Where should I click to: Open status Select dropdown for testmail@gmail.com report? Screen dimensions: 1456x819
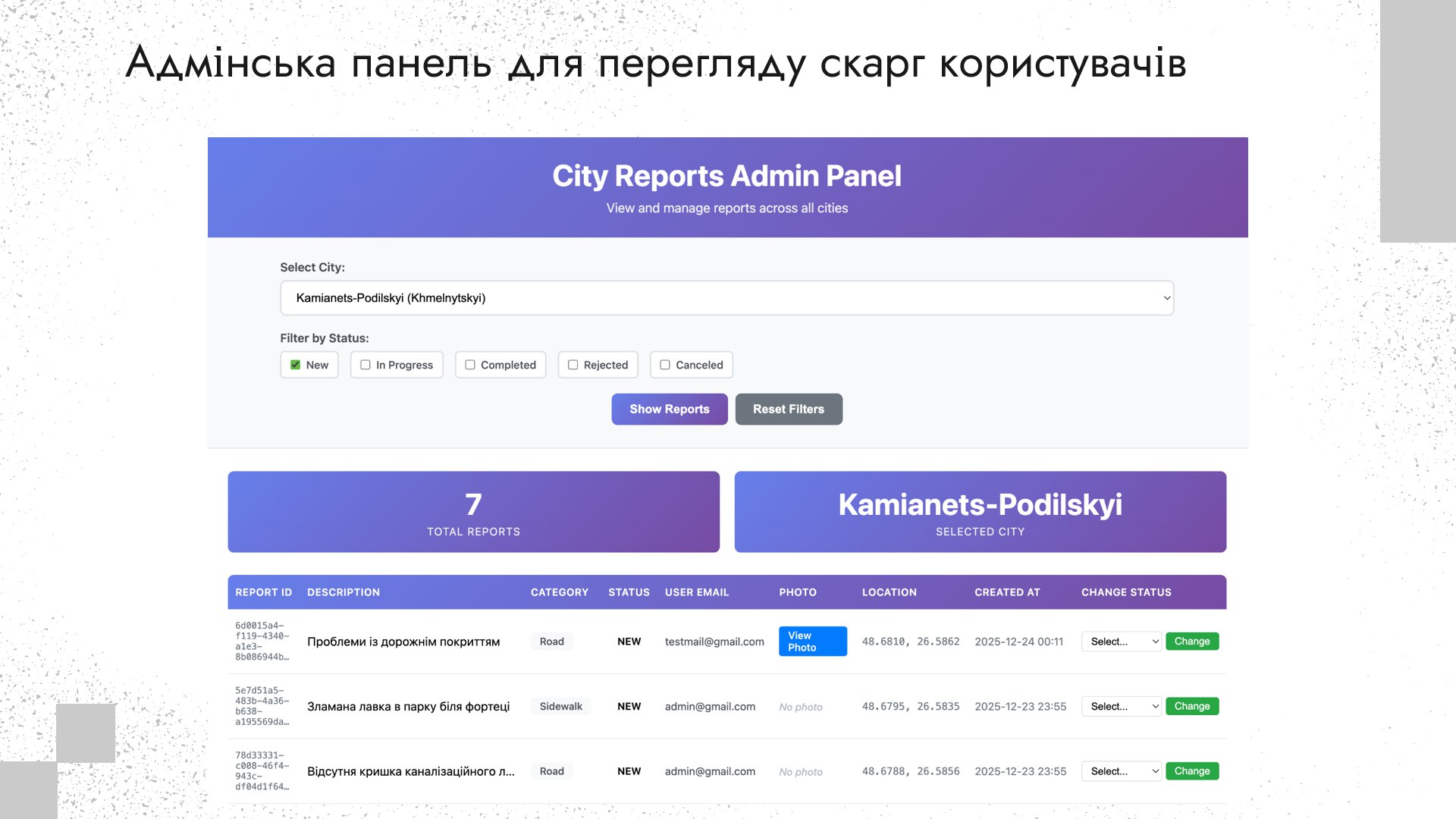coord(1121,642)
